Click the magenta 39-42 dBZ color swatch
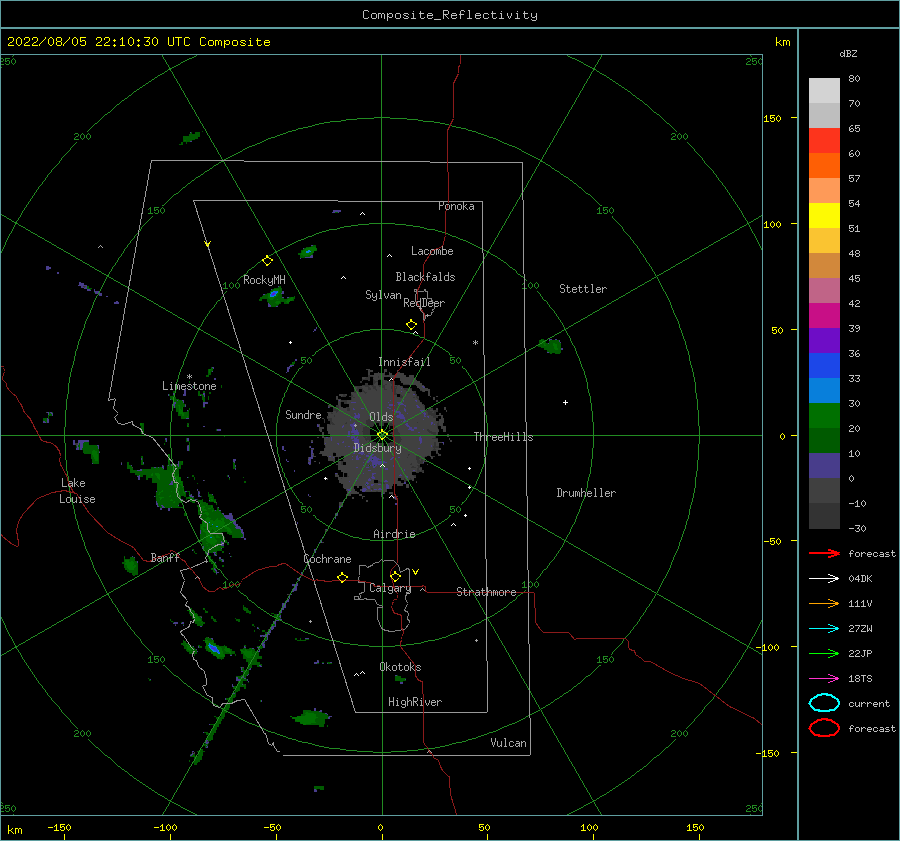The image size is (900, 841). 824,316
